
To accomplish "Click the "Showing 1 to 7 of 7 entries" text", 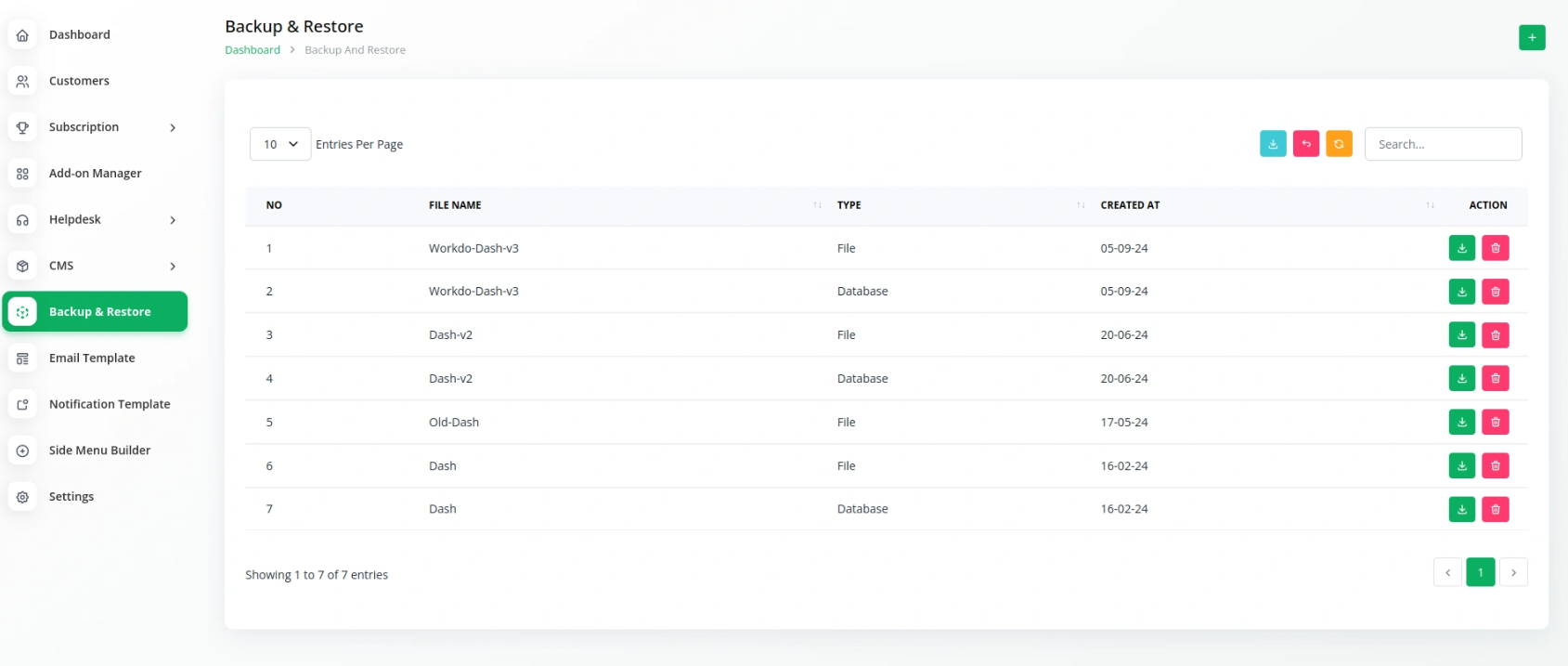I will (x=317, y=575).
